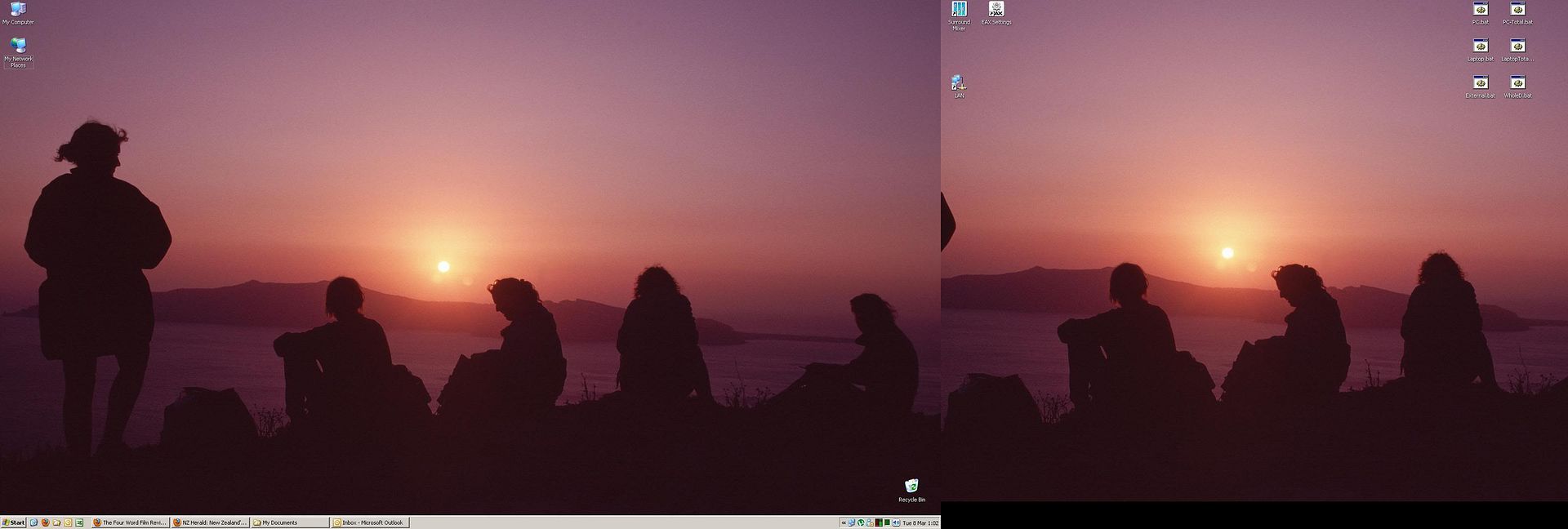Viewport: 1568px width, 529px height.
Task: Select the LaptopTota... batch file icon
Action: 1517,50
